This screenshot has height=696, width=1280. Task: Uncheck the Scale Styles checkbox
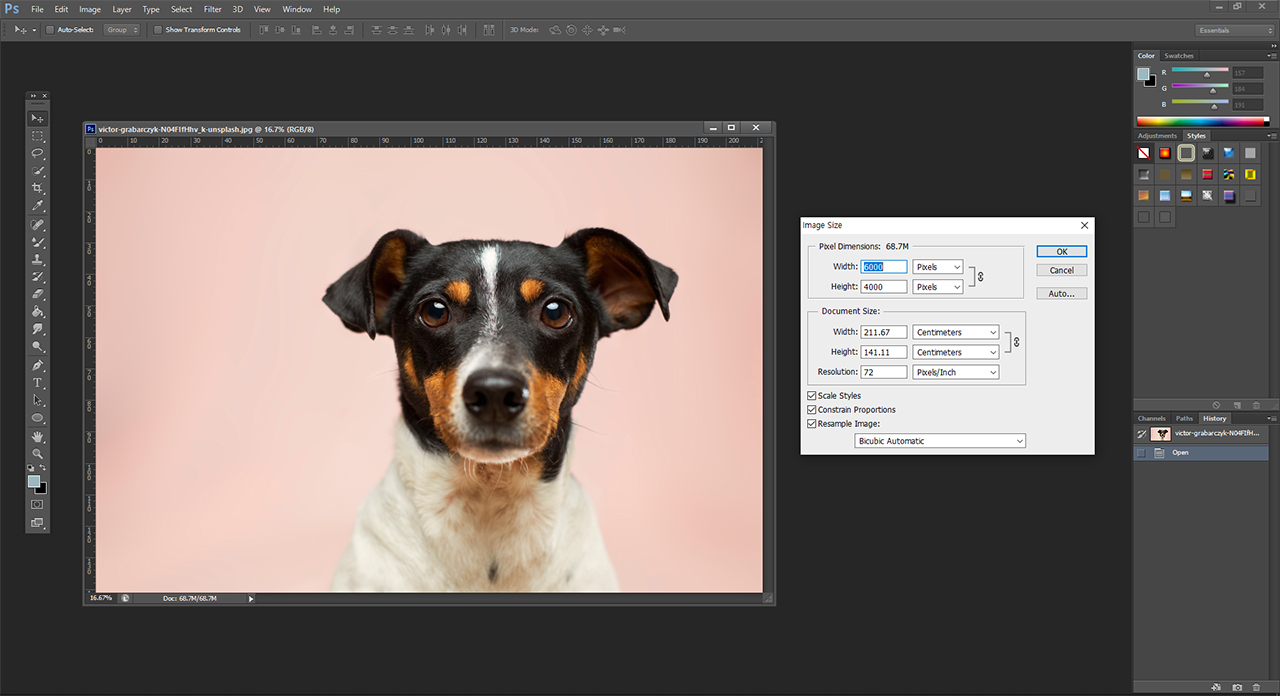click(x=811, y=396)
